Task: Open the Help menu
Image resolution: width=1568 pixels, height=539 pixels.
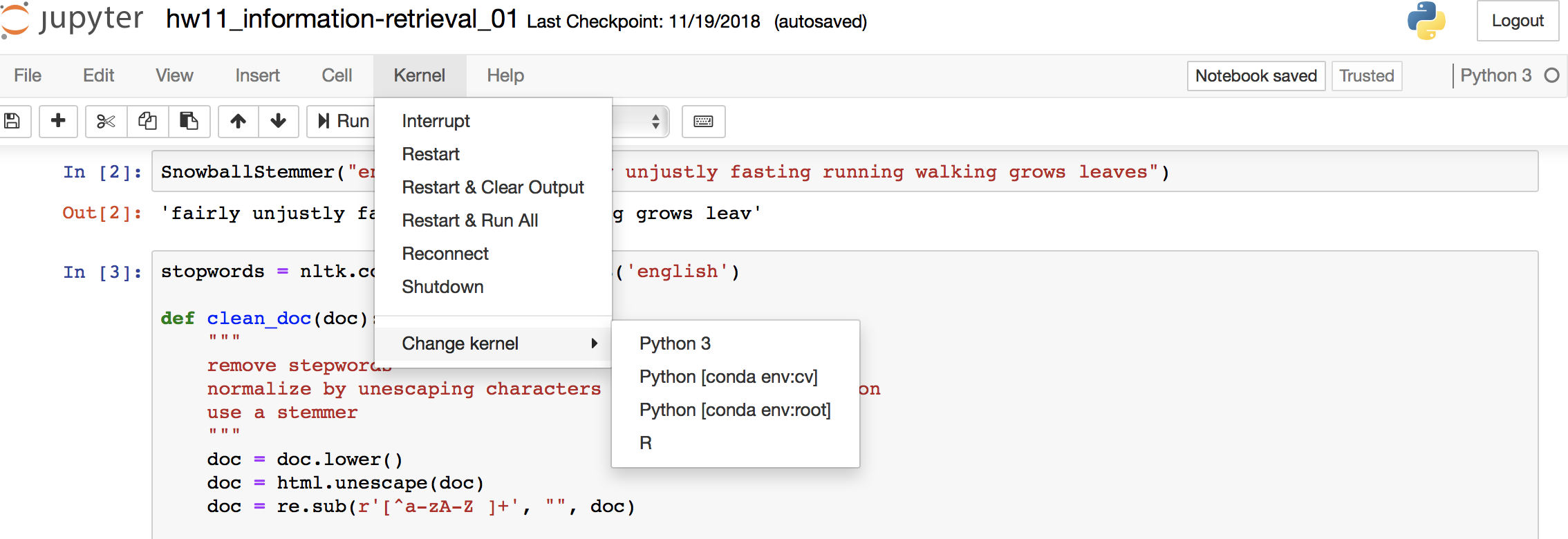Action: point(505,76)
